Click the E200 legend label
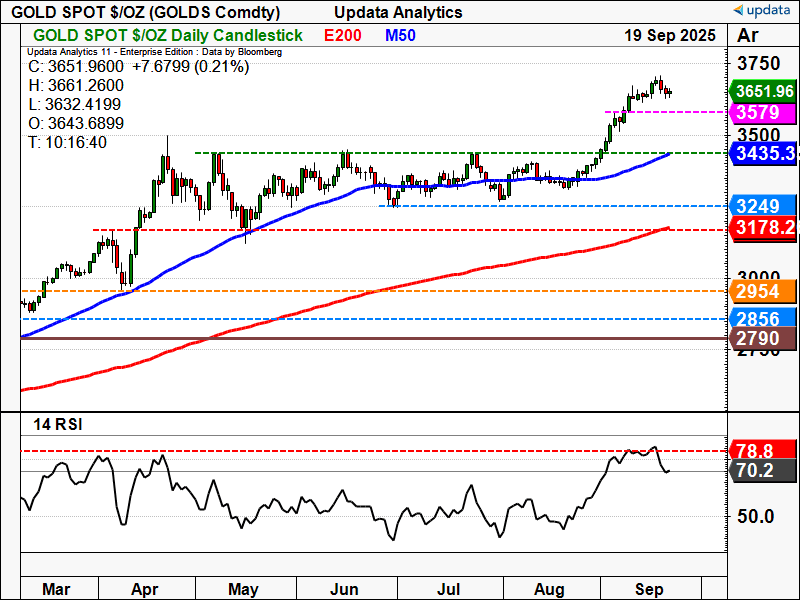This screenshot has width=800, height=600. click(343, 35)
